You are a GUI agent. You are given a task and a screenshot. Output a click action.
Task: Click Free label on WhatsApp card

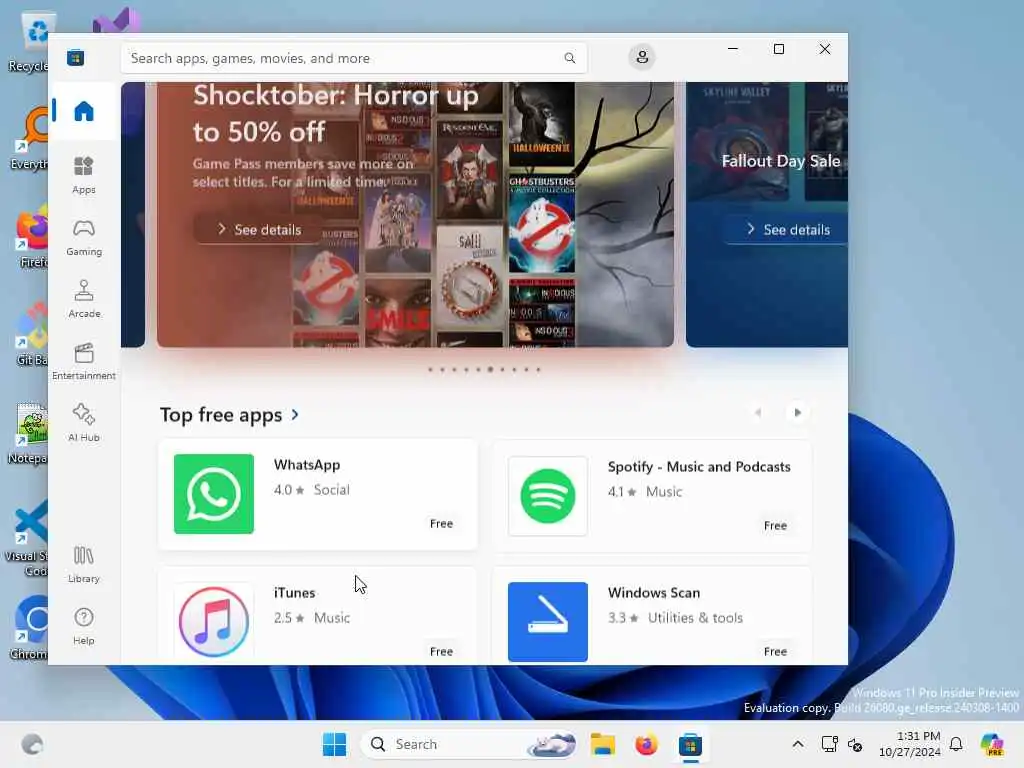441,524
